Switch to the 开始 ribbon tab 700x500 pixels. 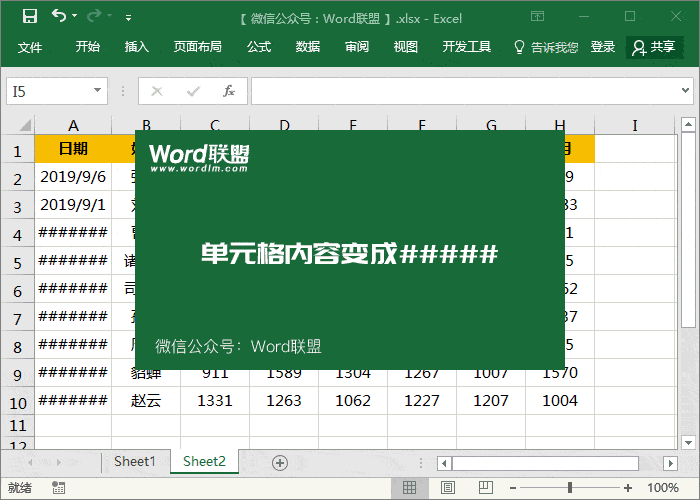point(88,46)
